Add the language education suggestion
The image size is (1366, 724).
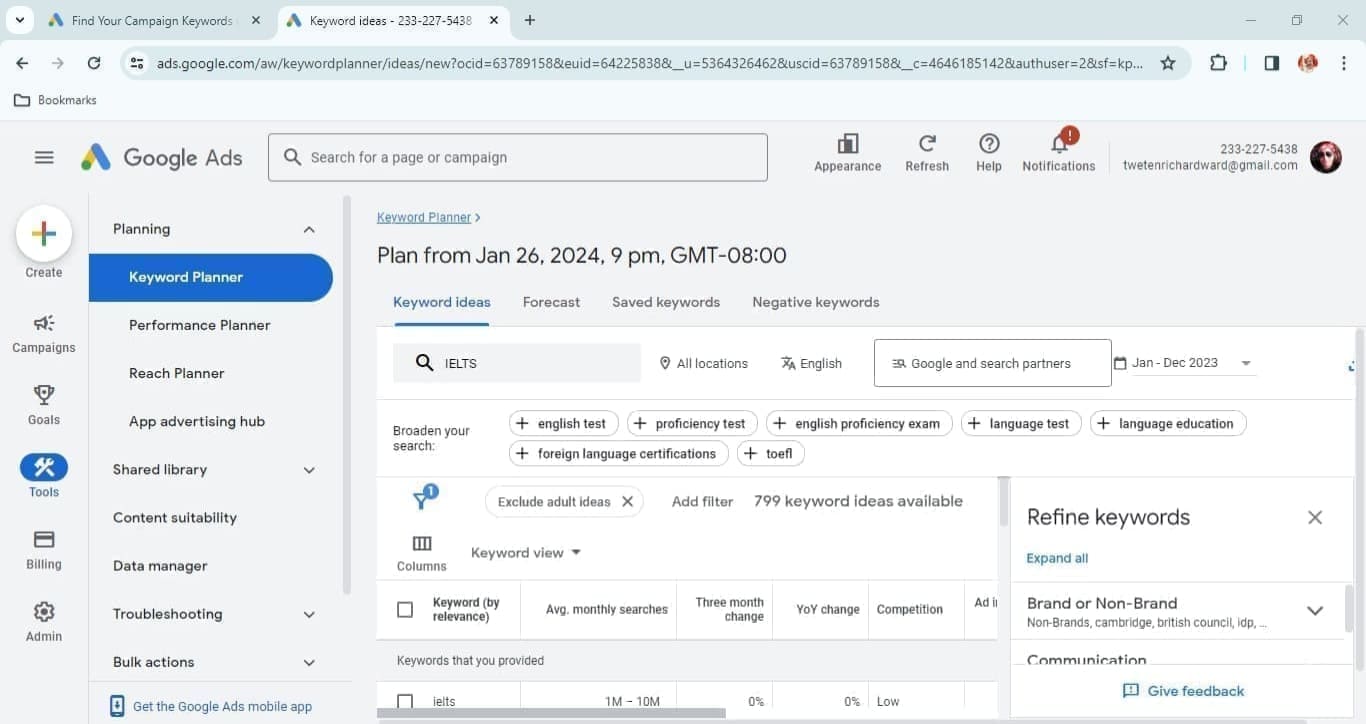pyautogui.click(x=1168, y=424)
